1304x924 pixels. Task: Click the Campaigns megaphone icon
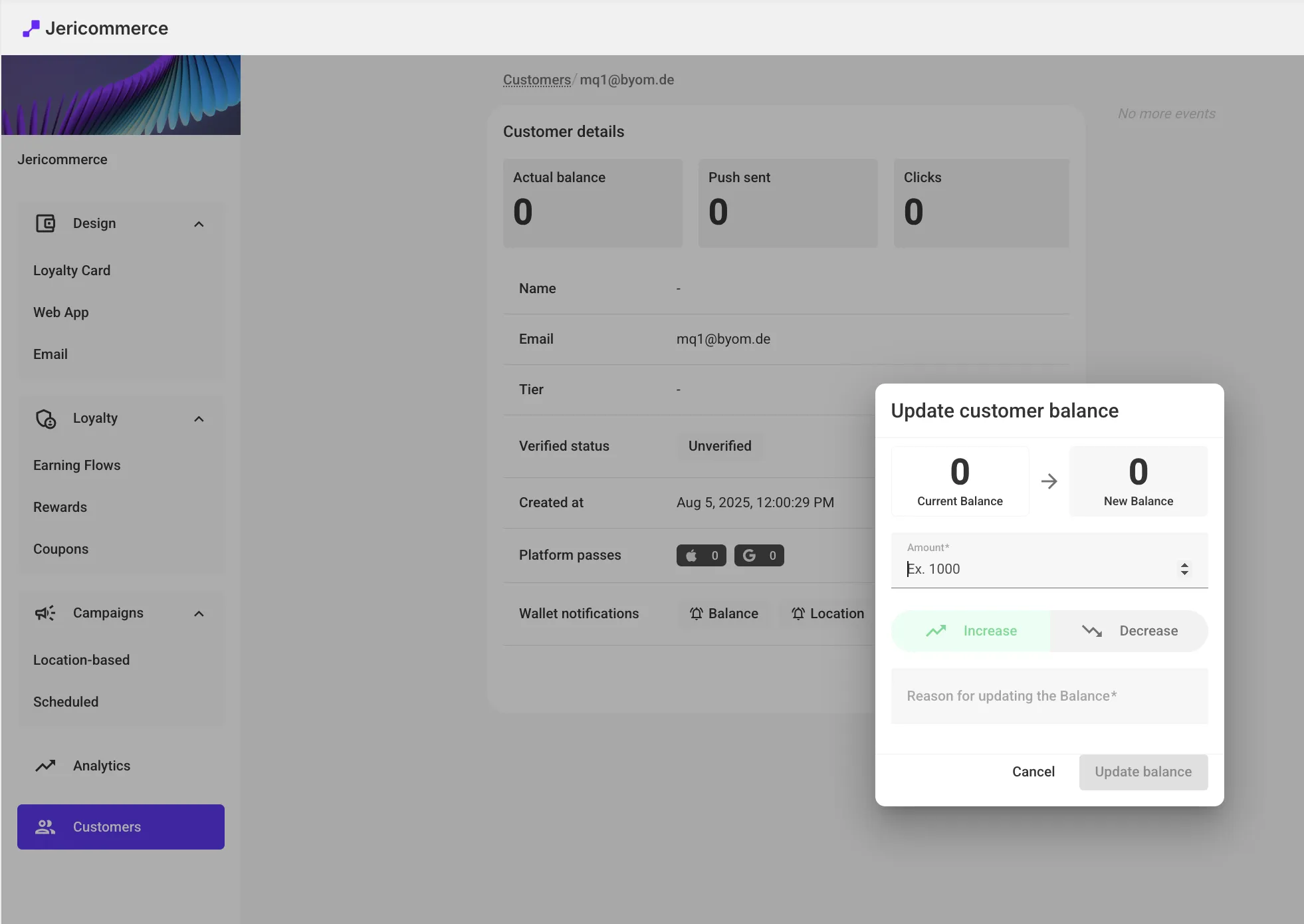[45, 613]
